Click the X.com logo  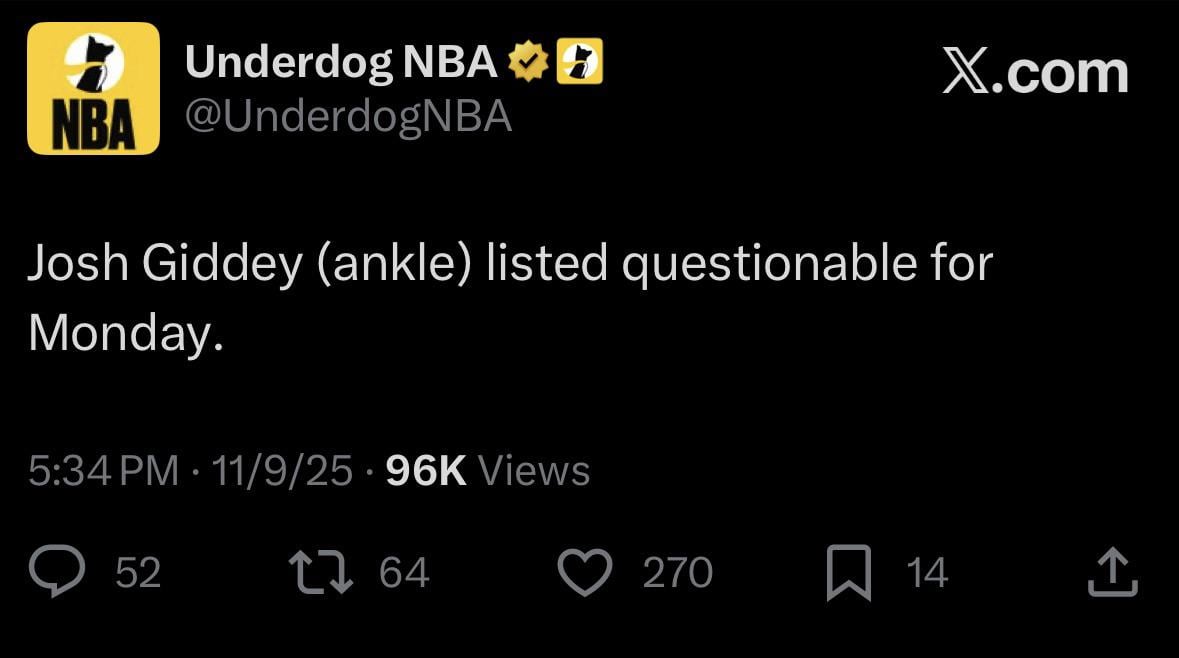pos(1033,71)
